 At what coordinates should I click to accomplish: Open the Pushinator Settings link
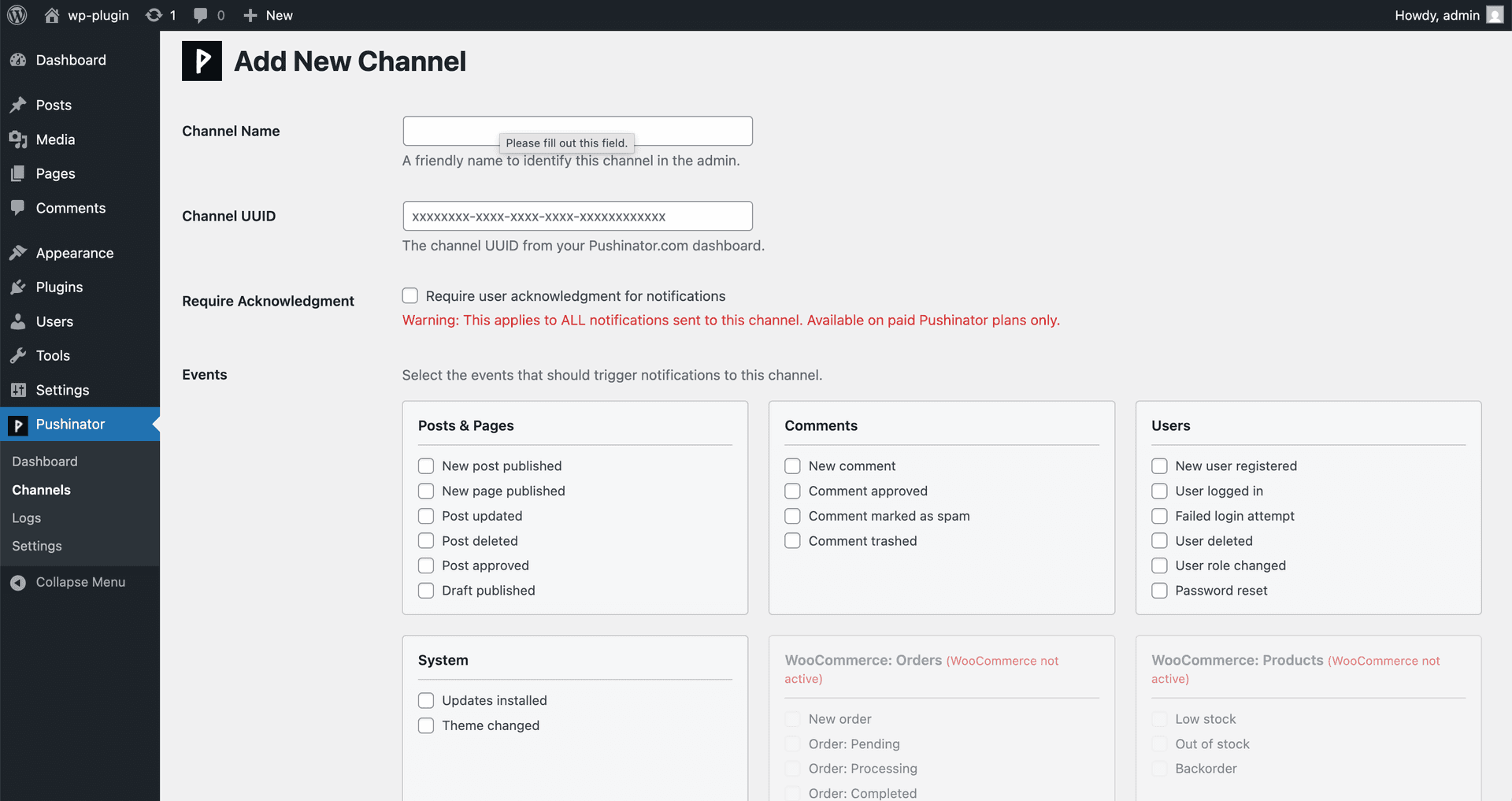(x=36, y=546)
